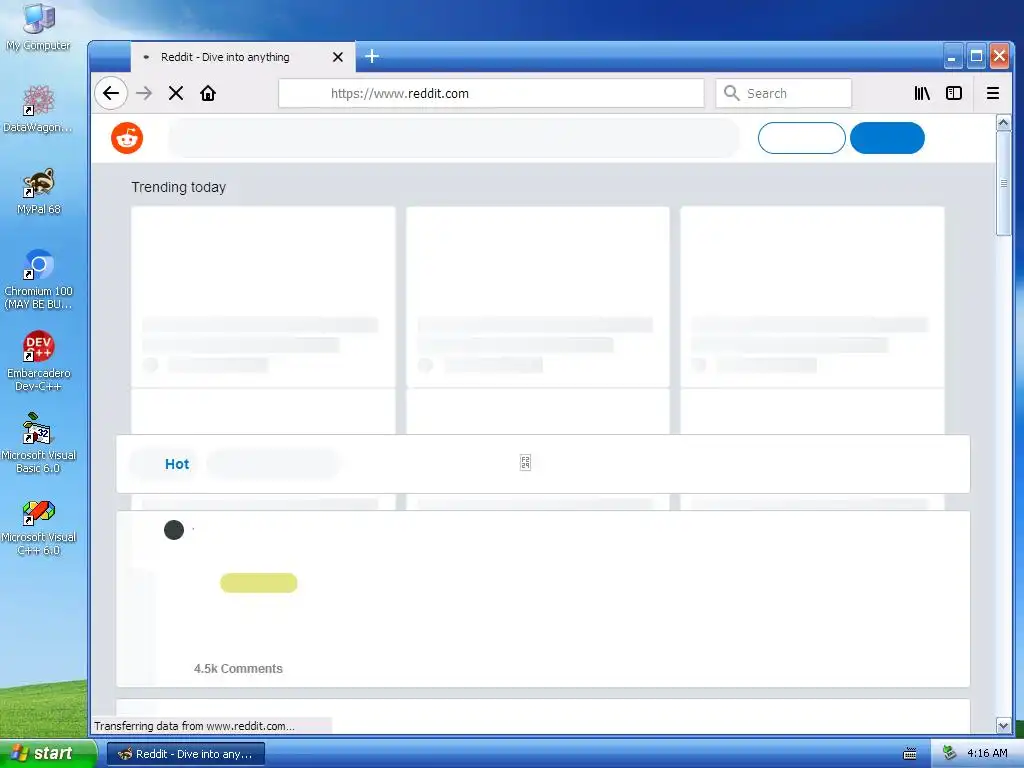
Task: Click the Reddit search bar placeholder
Action: click(454, 138)
